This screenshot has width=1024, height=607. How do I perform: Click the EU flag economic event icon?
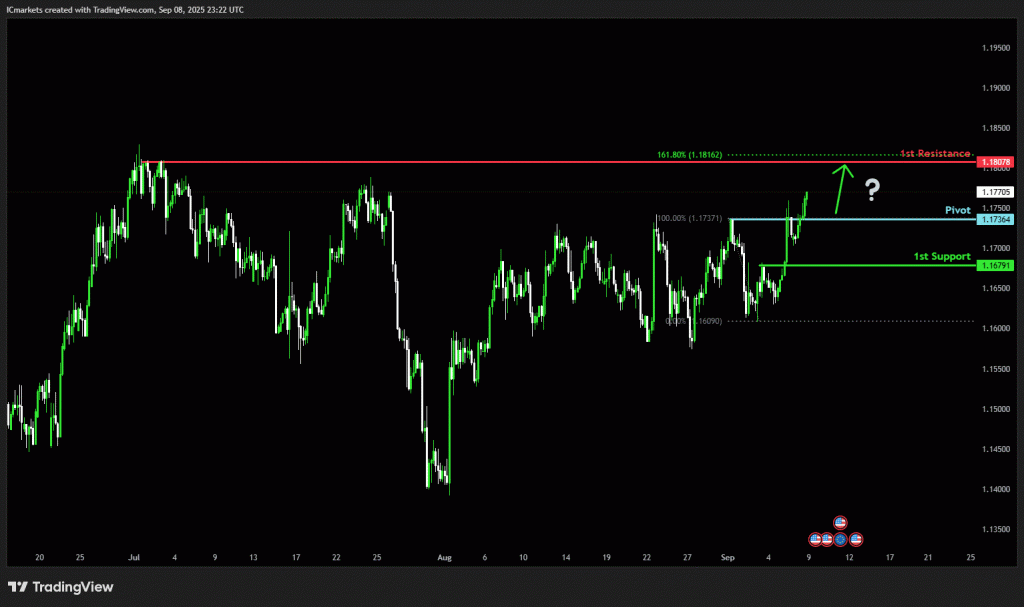[x=840, y=540]
